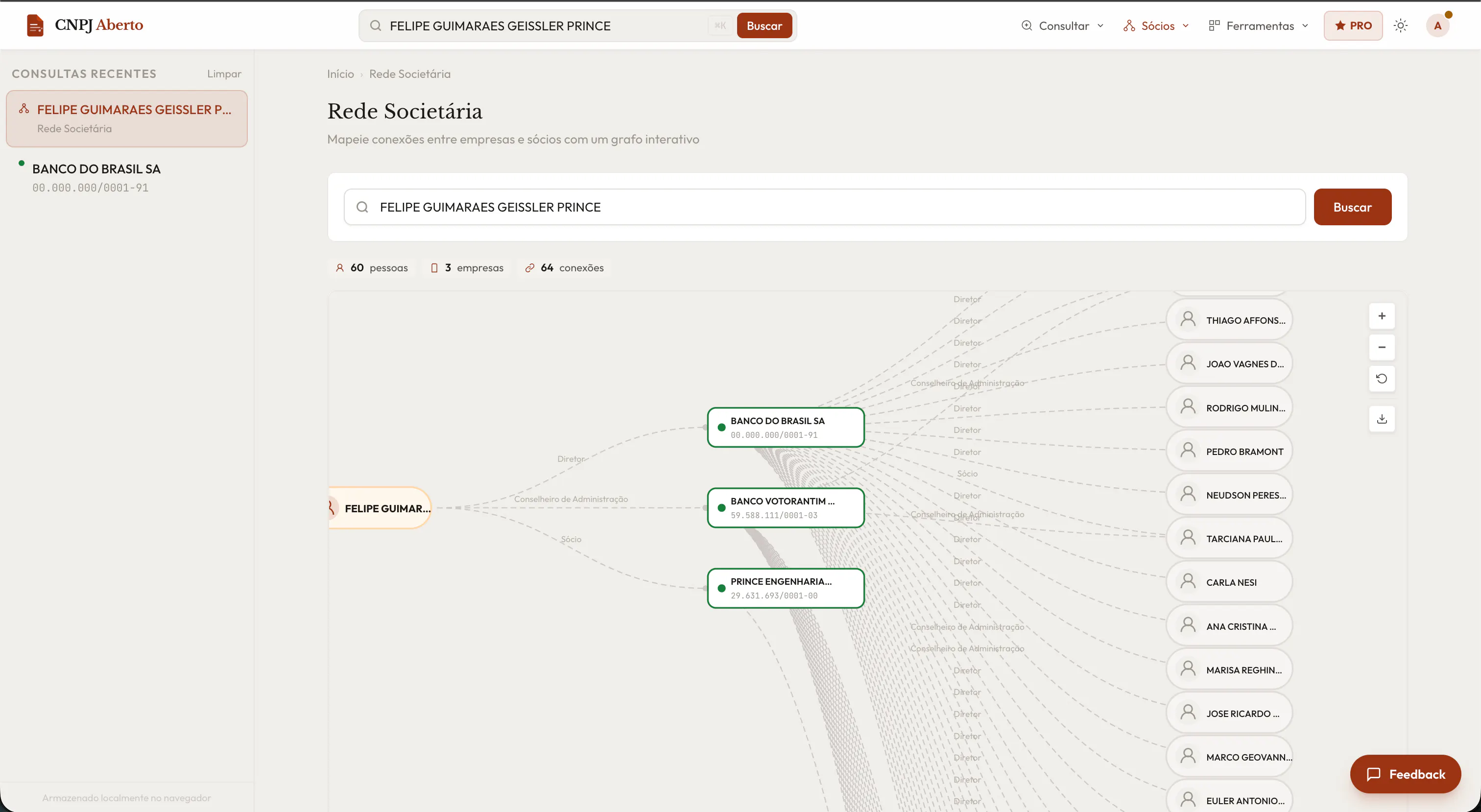1481x812 pixels.
Task: Toggle the light/dark theme sun icon
Action: point(1401,25)
